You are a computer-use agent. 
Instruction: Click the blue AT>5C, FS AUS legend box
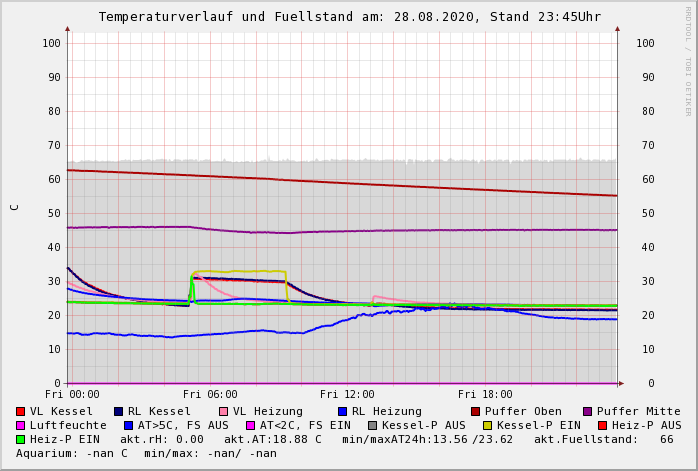(x=129, y=425)
